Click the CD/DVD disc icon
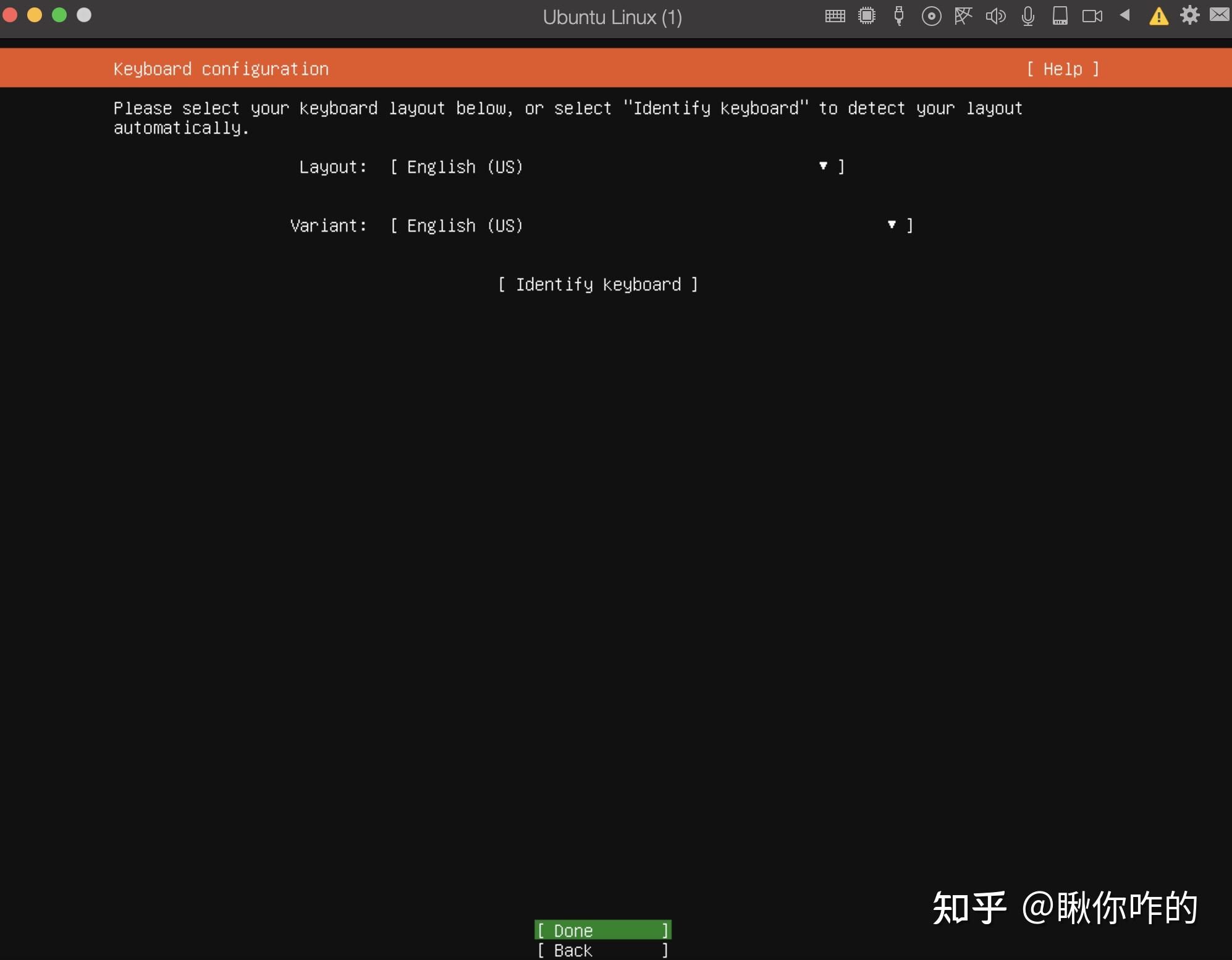 tap(931, 16)
